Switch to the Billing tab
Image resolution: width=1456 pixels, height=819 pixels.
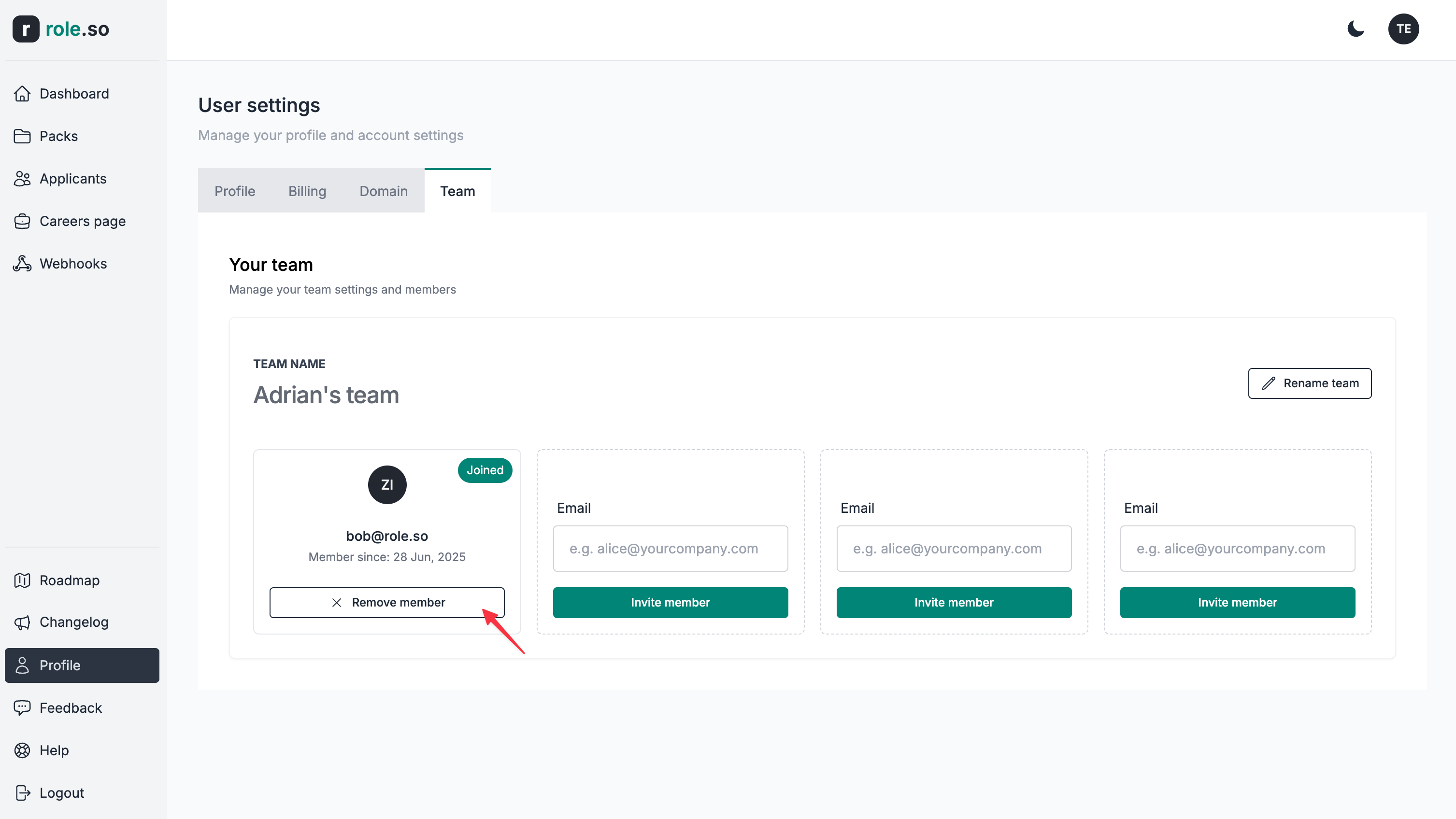[307, 192]
